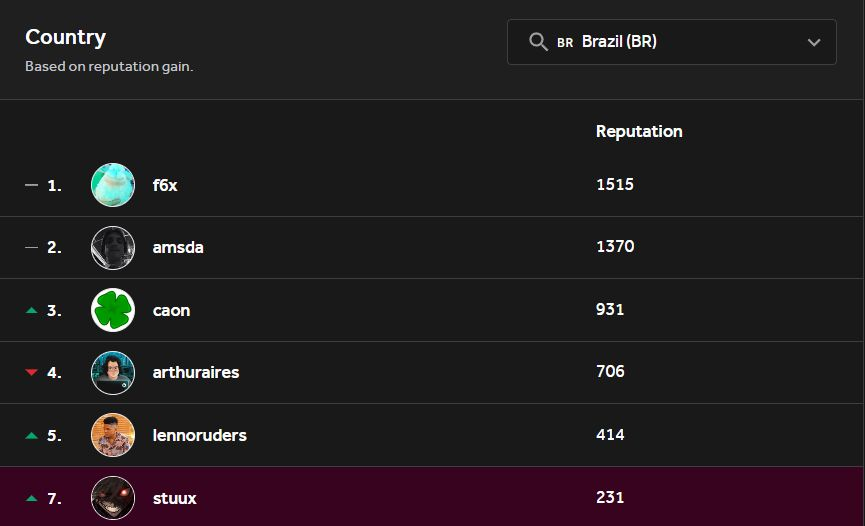Click the search magnifier icon
Screen dimensions: 865x526
pyautogui.click(x=538, y=42)
